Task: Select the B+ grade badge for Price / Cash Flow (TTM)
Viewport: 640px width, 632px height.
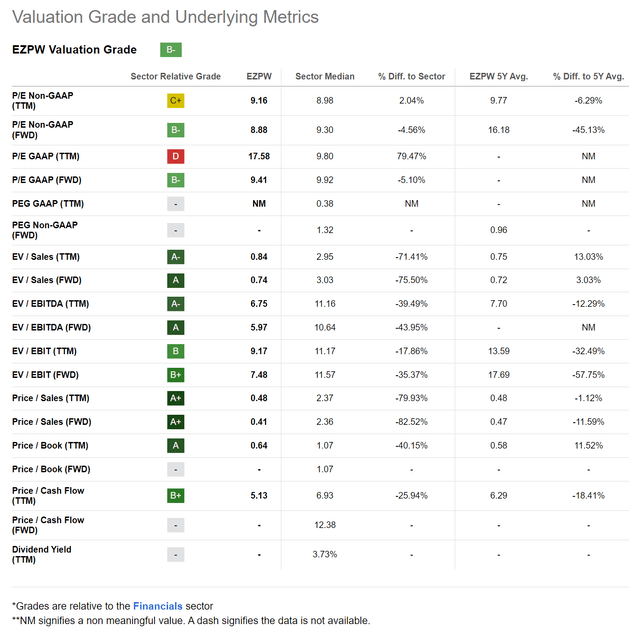Action: [x=176, y=496]
